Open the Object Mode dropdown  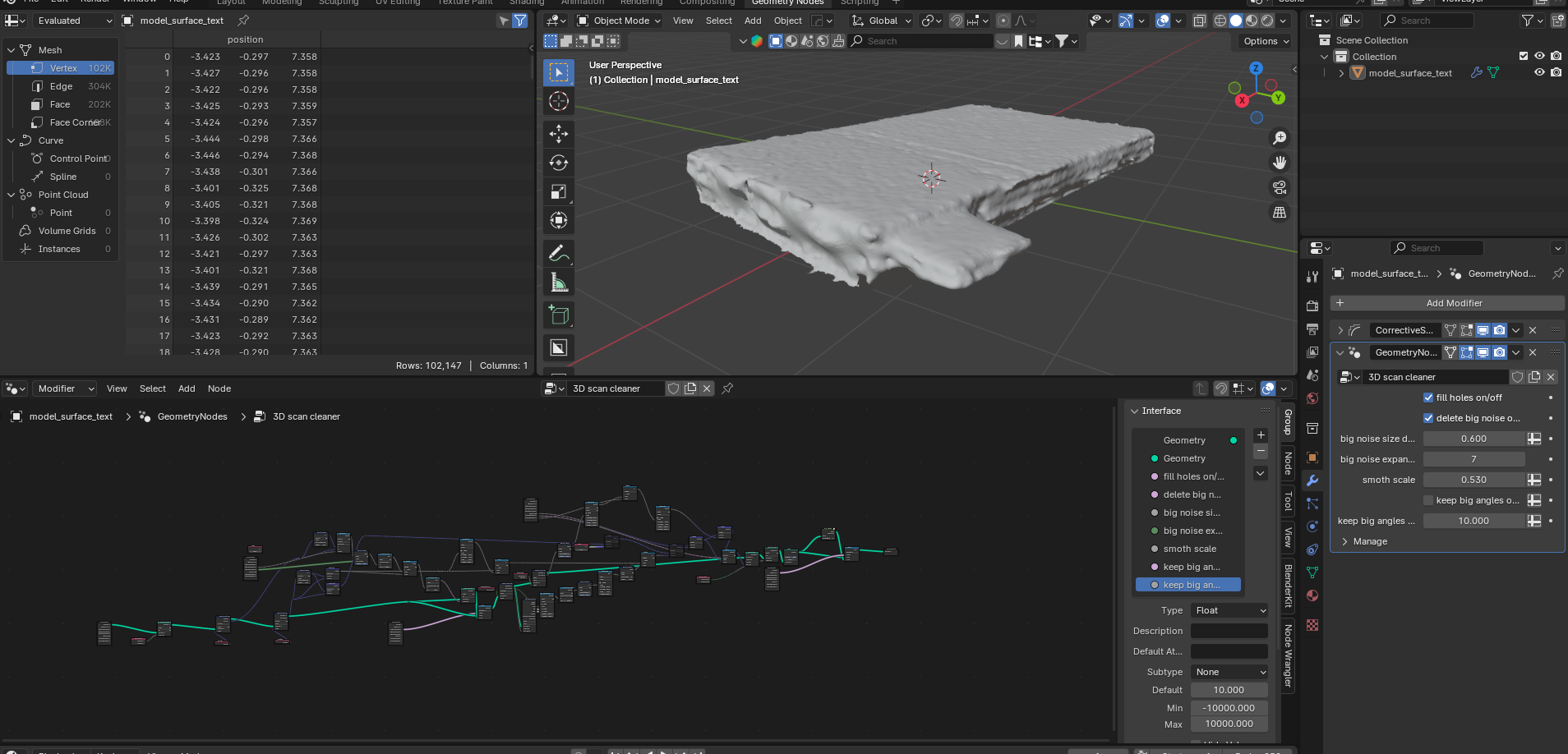[x=619, y=21]
